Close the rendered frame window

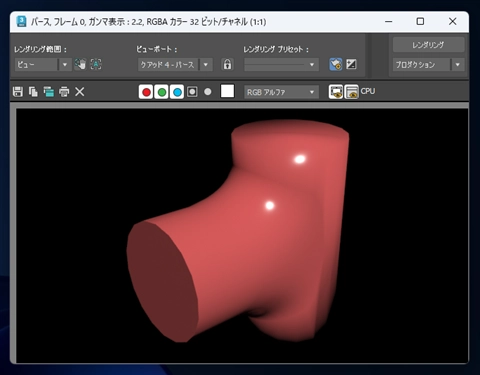[452, 22]
